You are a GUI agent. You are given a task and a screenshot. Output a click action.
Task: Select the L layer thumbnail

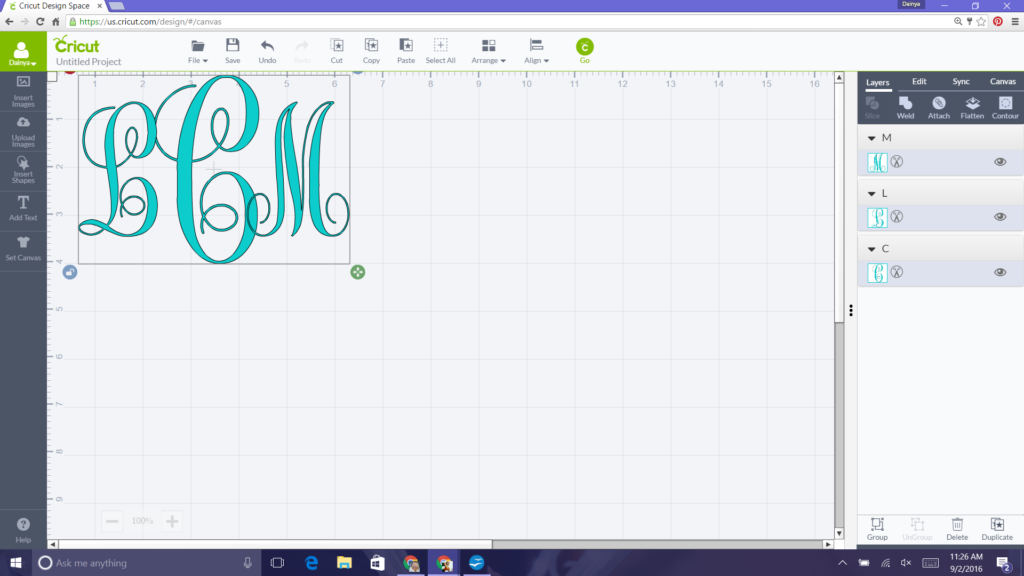pyautogui.click(x=877, y=217)
